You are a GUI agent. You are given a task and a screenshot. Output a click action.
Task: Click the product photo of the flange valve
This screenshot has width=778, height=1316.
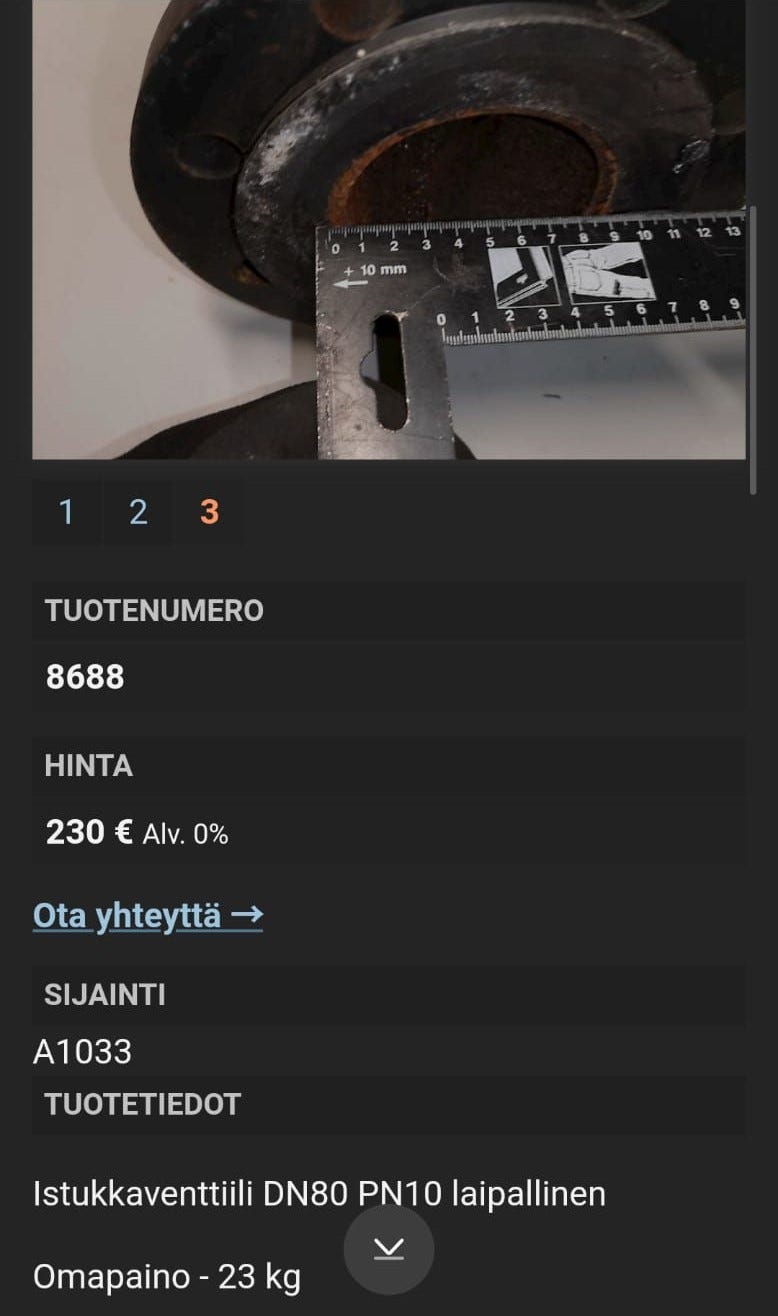tap(389, 229)
